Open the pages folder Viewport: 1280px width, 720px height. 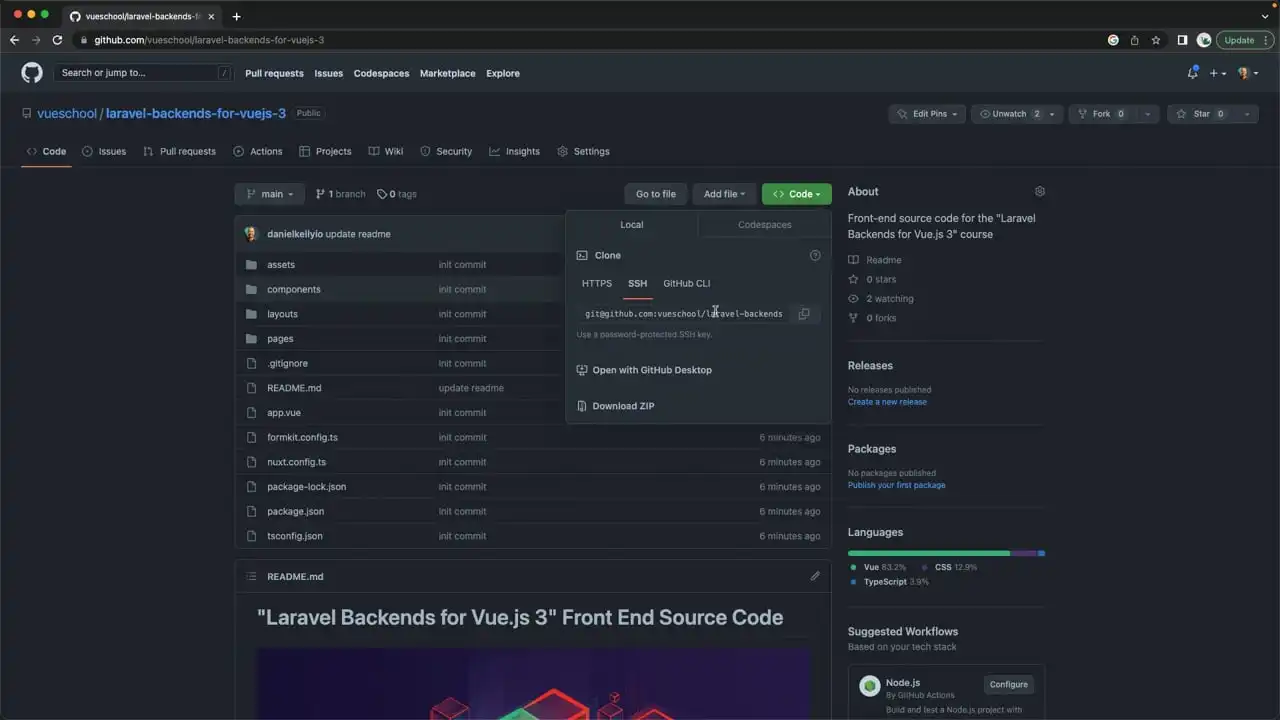pos(280,339)
